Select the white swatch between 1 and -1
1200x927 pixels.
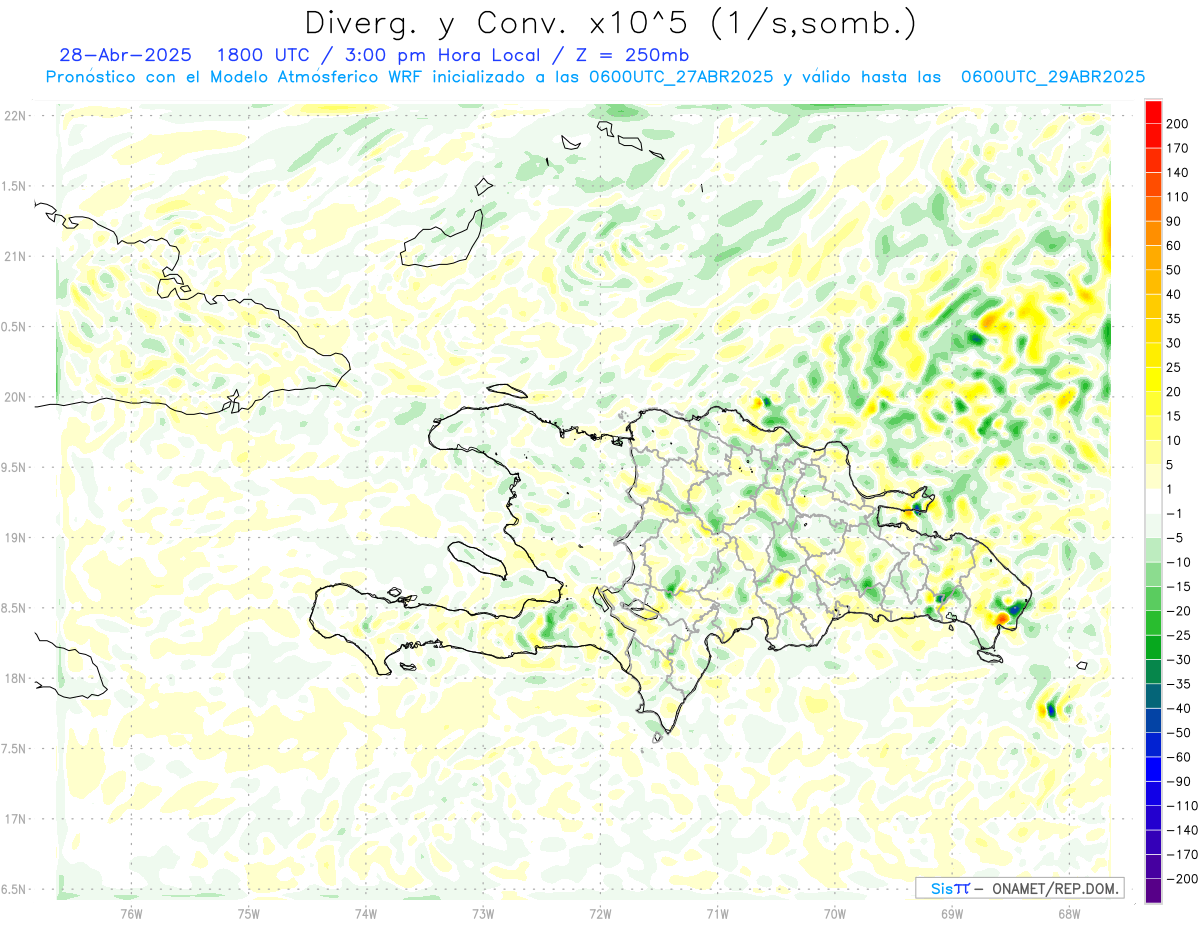pos(1153,502)
